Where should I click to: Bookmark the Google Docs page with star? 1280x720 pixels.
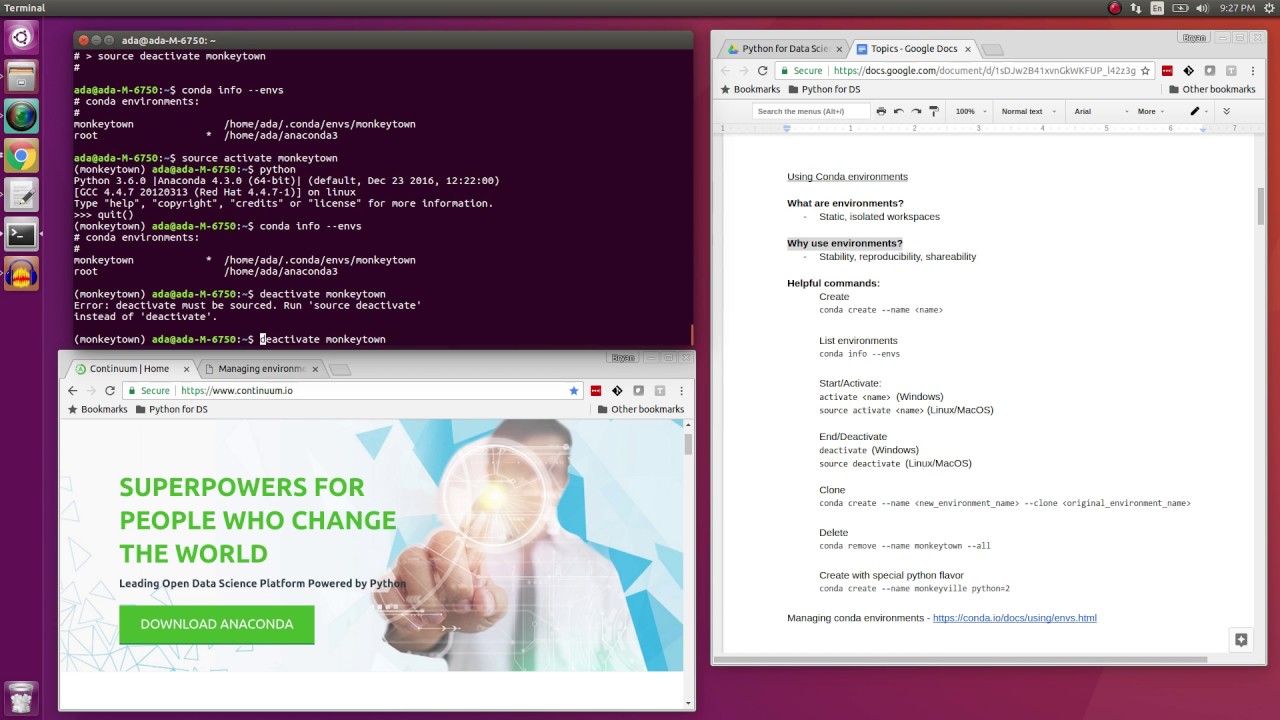click(x=1145, y=71)
